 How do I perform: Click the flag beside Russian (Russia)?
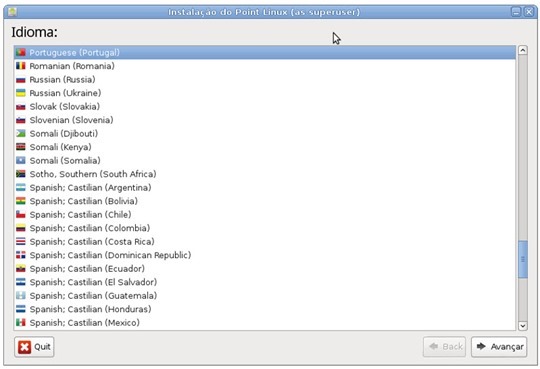[x=21, y=80]
